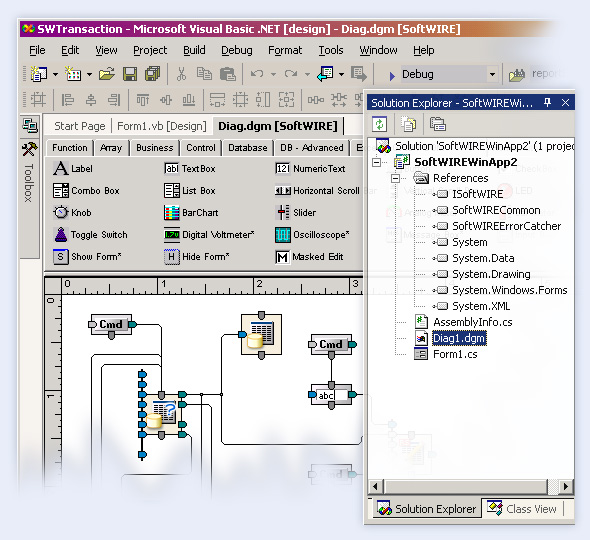Click the Cut scissors icon
Viewport: 590px width, 540px height.
[x=181, y=74]
